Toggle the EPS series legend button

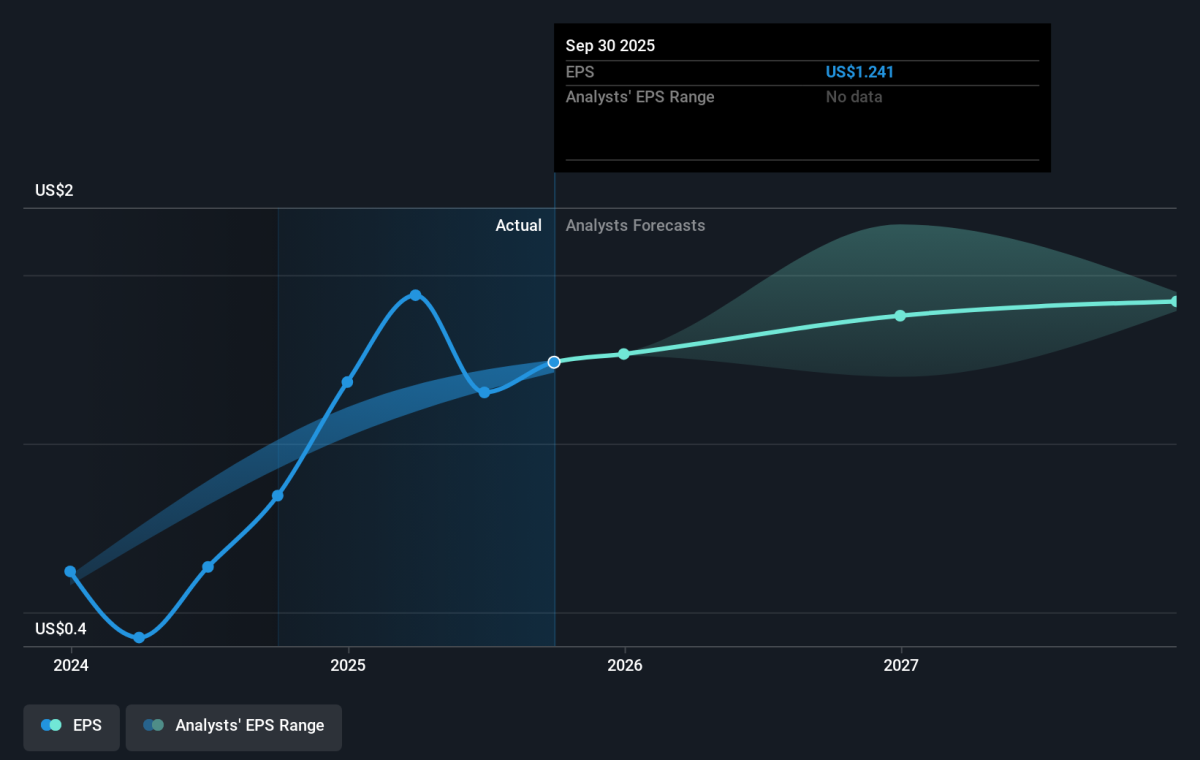tap(71, 726)
